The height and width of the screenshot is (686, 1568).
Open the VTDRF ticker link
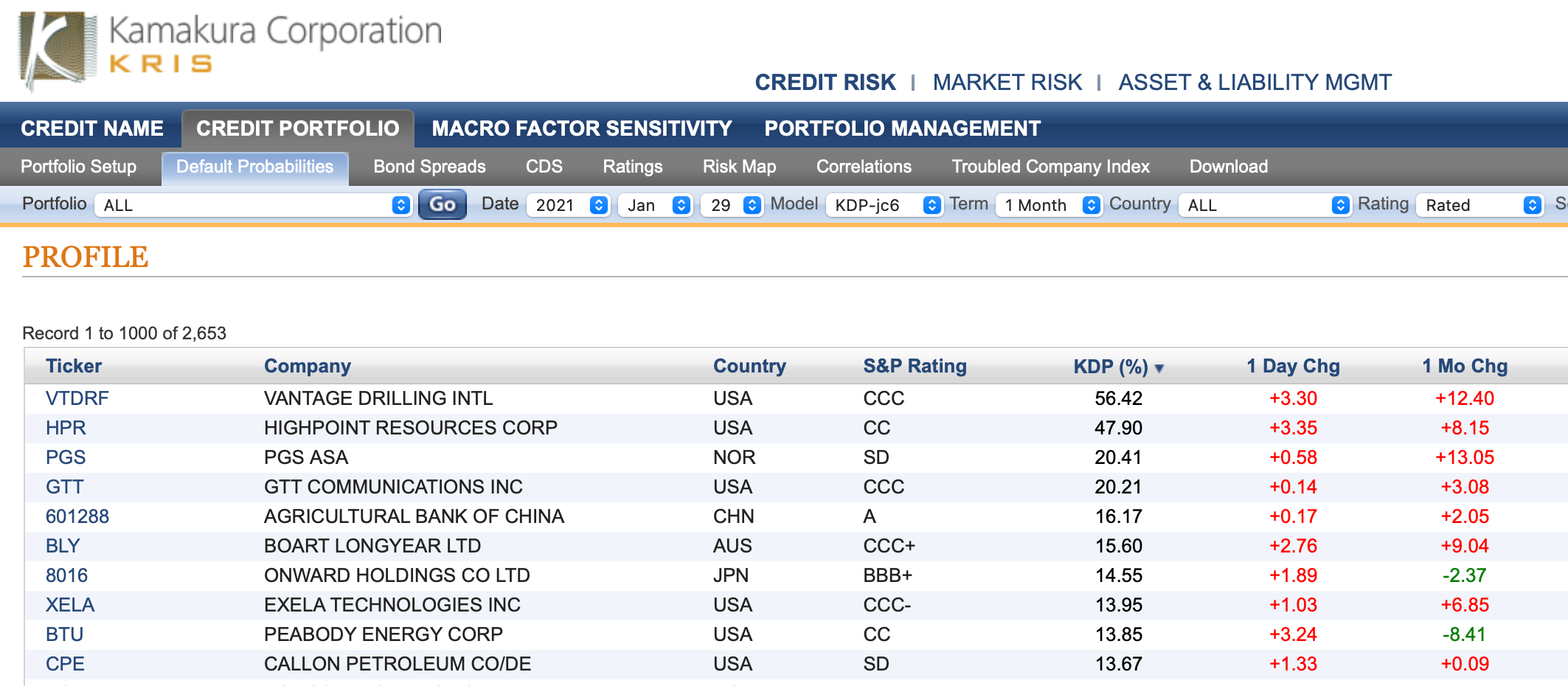77,398
